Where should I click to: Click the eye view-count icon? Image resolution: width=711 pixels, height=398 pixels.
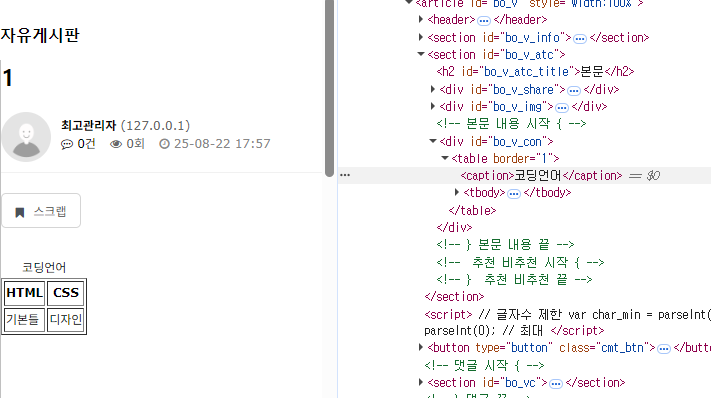[x=116, y=144]
